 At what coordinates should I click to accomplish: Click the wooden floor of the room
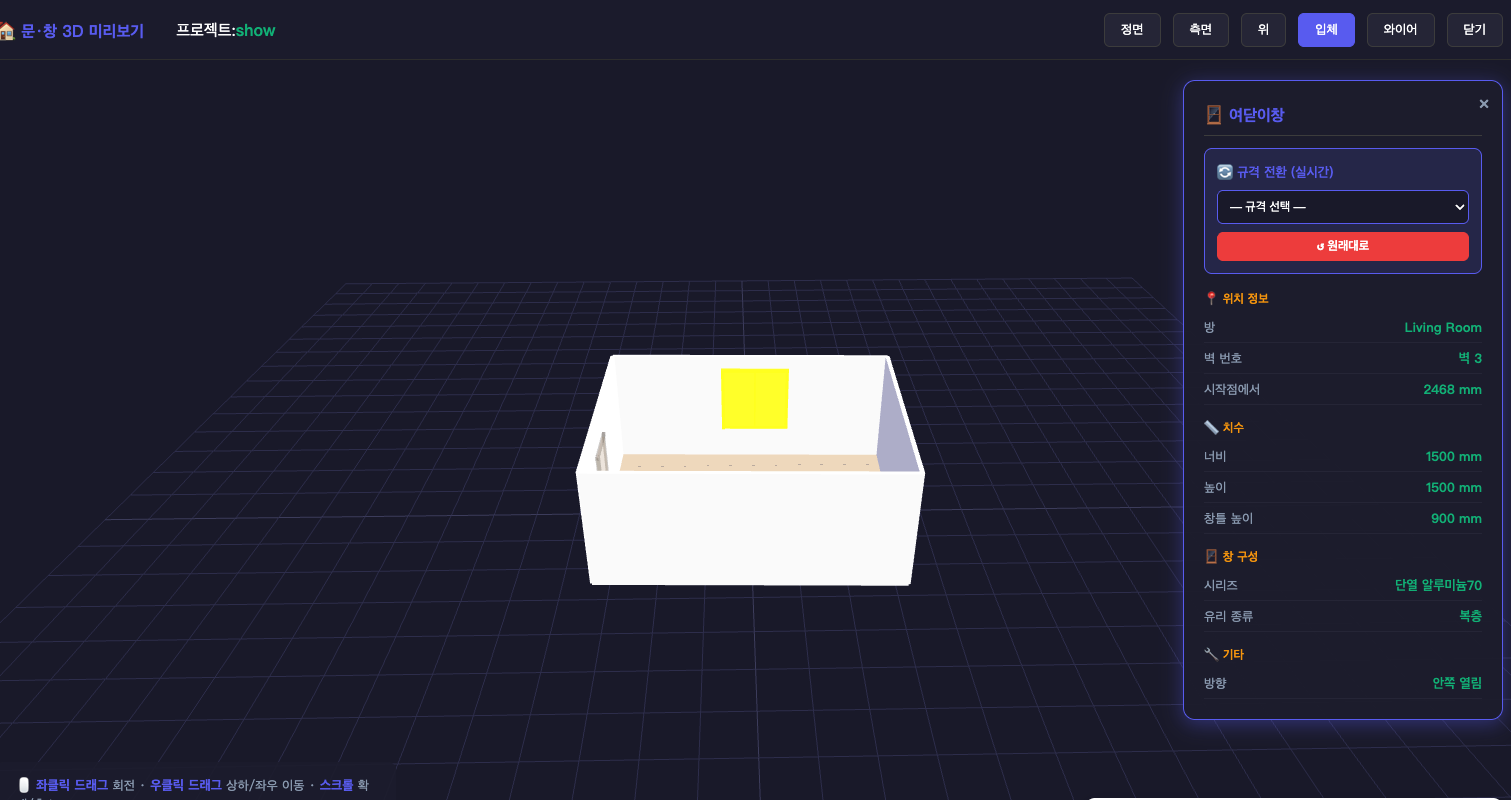pyautogui.click(x=748, y=462)
